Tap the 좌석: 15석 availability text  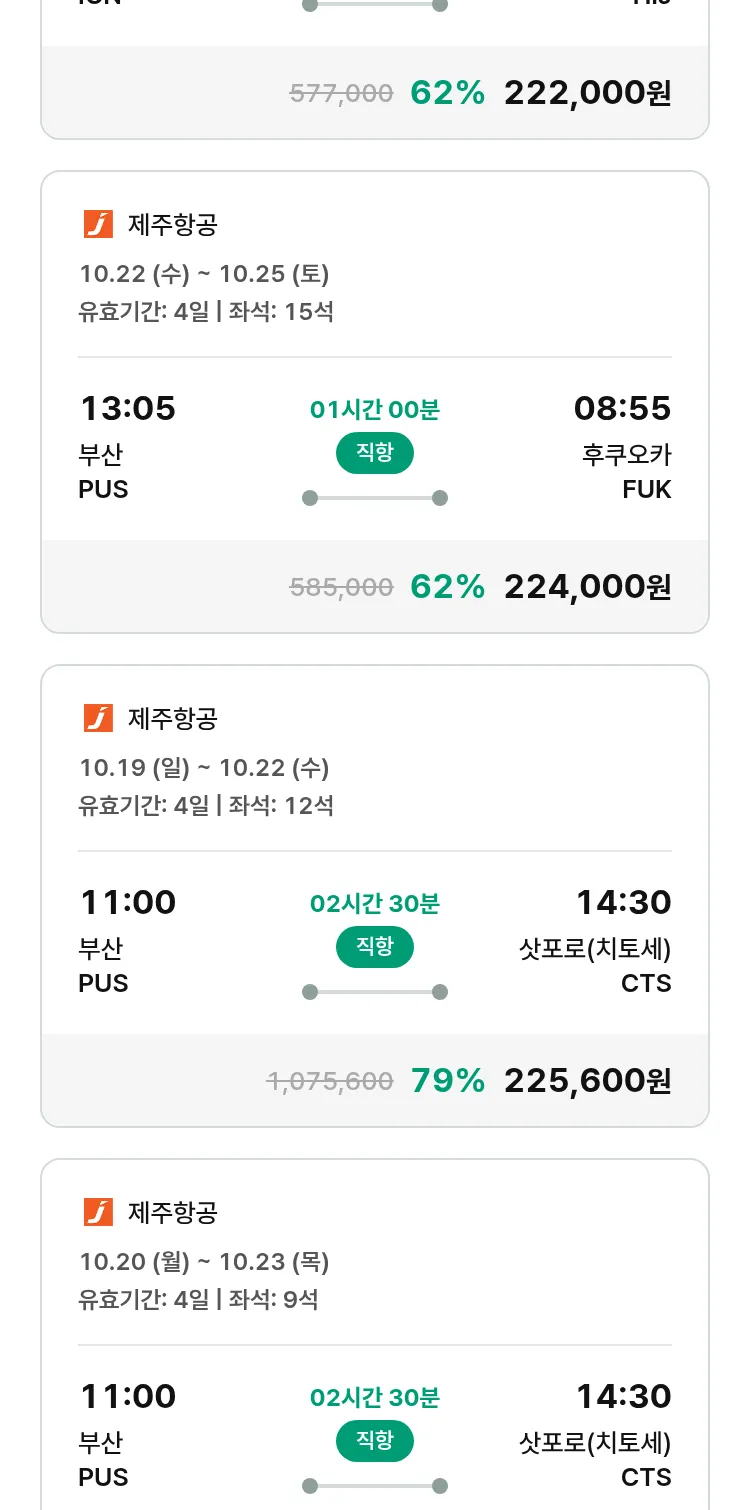[x=281, y=312]
